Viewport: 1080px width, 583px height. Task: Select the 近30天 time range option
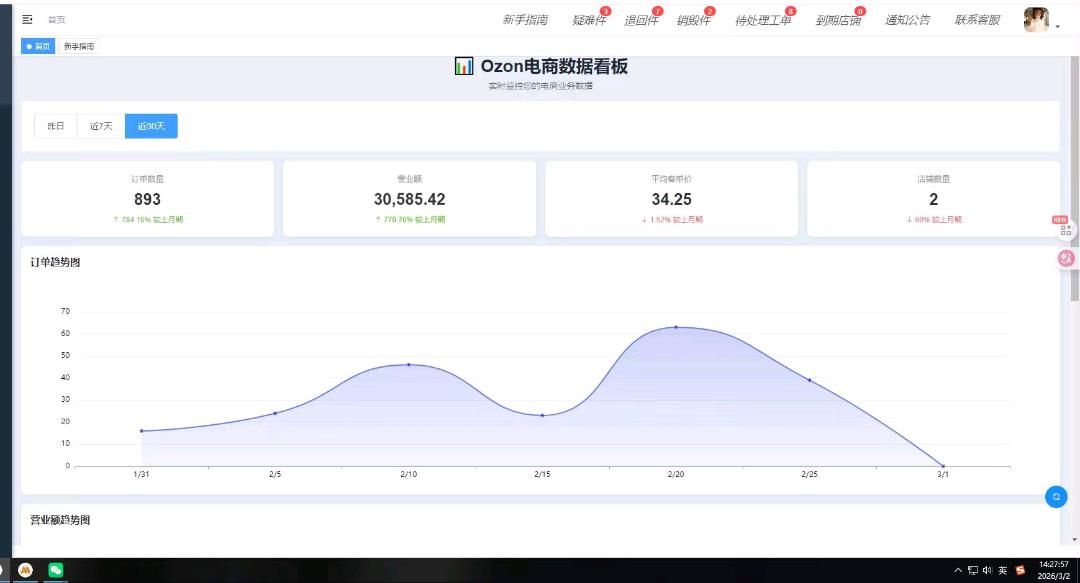click(x=151, y=126)
